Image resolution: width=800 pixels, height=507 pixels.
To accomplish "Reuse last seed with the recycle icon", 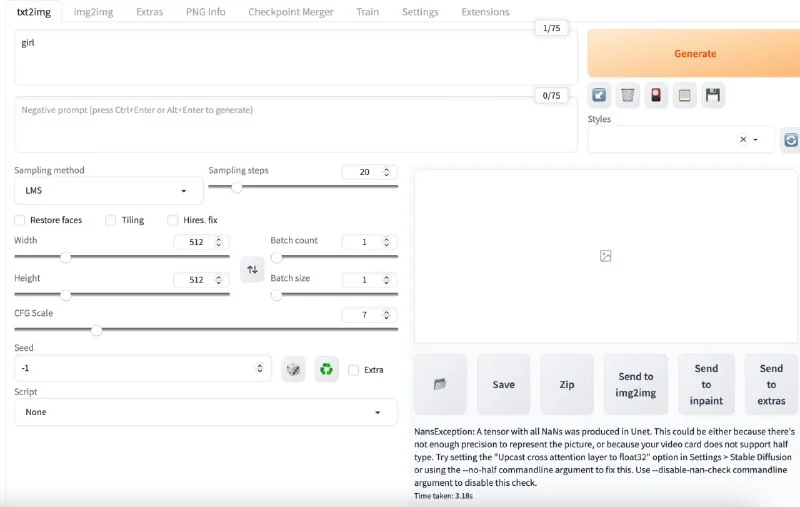I will pos(326,369).
